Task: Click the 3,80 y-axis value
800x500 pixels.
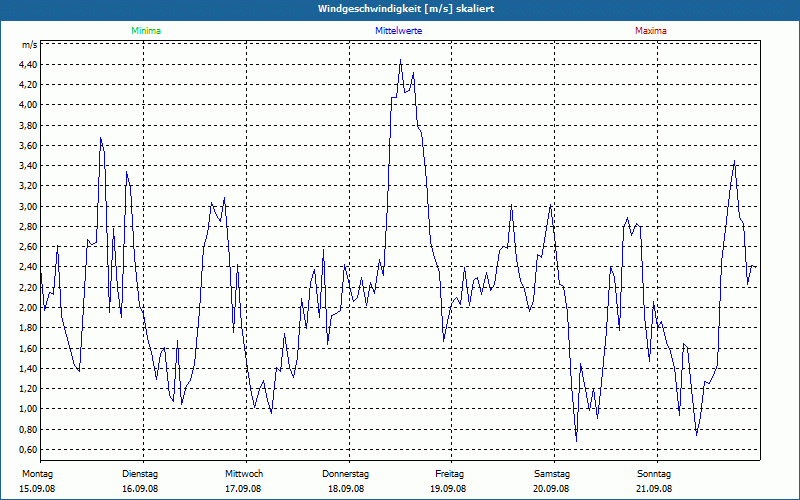Action: 29,126
